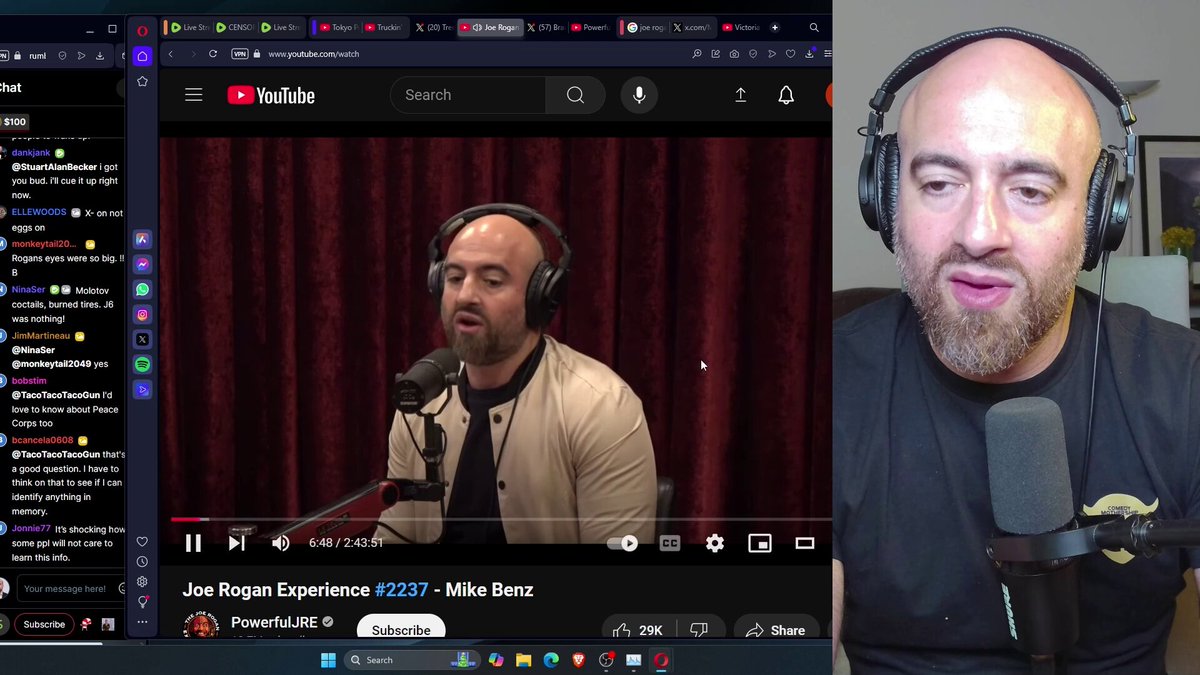Open Opera sidebar history clock
The width and height of the screenshot is (1200, 675).
(x=142, y=562)
